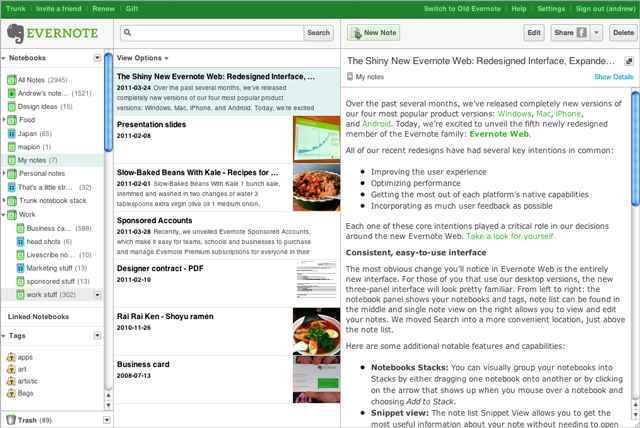The height and width of the screenshot is (428, 640).
Task: Click inside the search input field
Action: point(215,33)
